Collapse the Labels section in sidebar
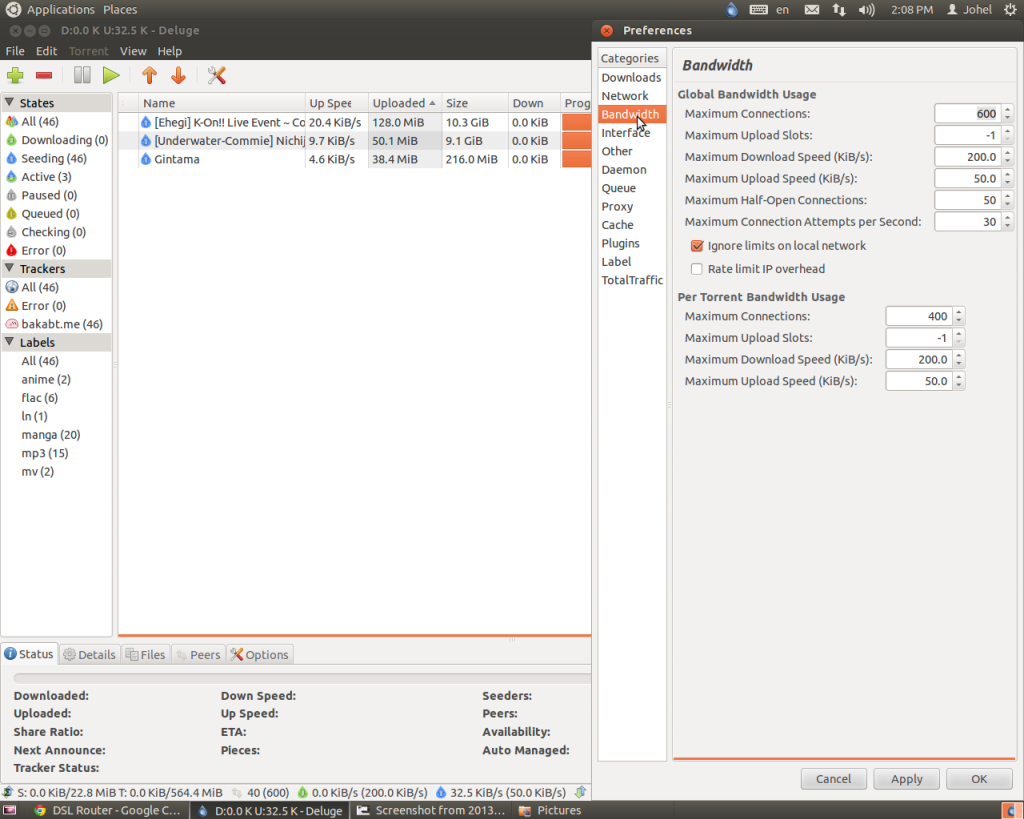1024x819 pixels. pos(9,342)
